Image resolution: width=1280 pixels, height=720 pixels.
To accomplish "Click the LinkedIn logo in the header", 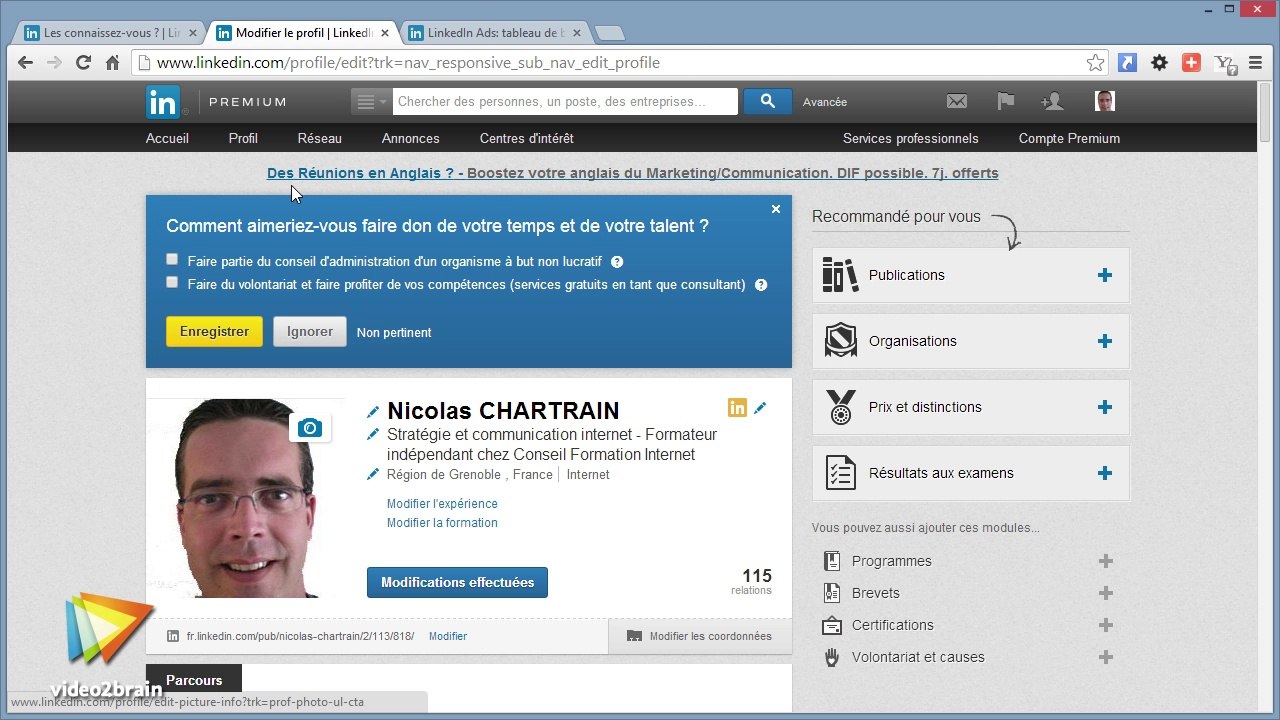I will (163, 102).
